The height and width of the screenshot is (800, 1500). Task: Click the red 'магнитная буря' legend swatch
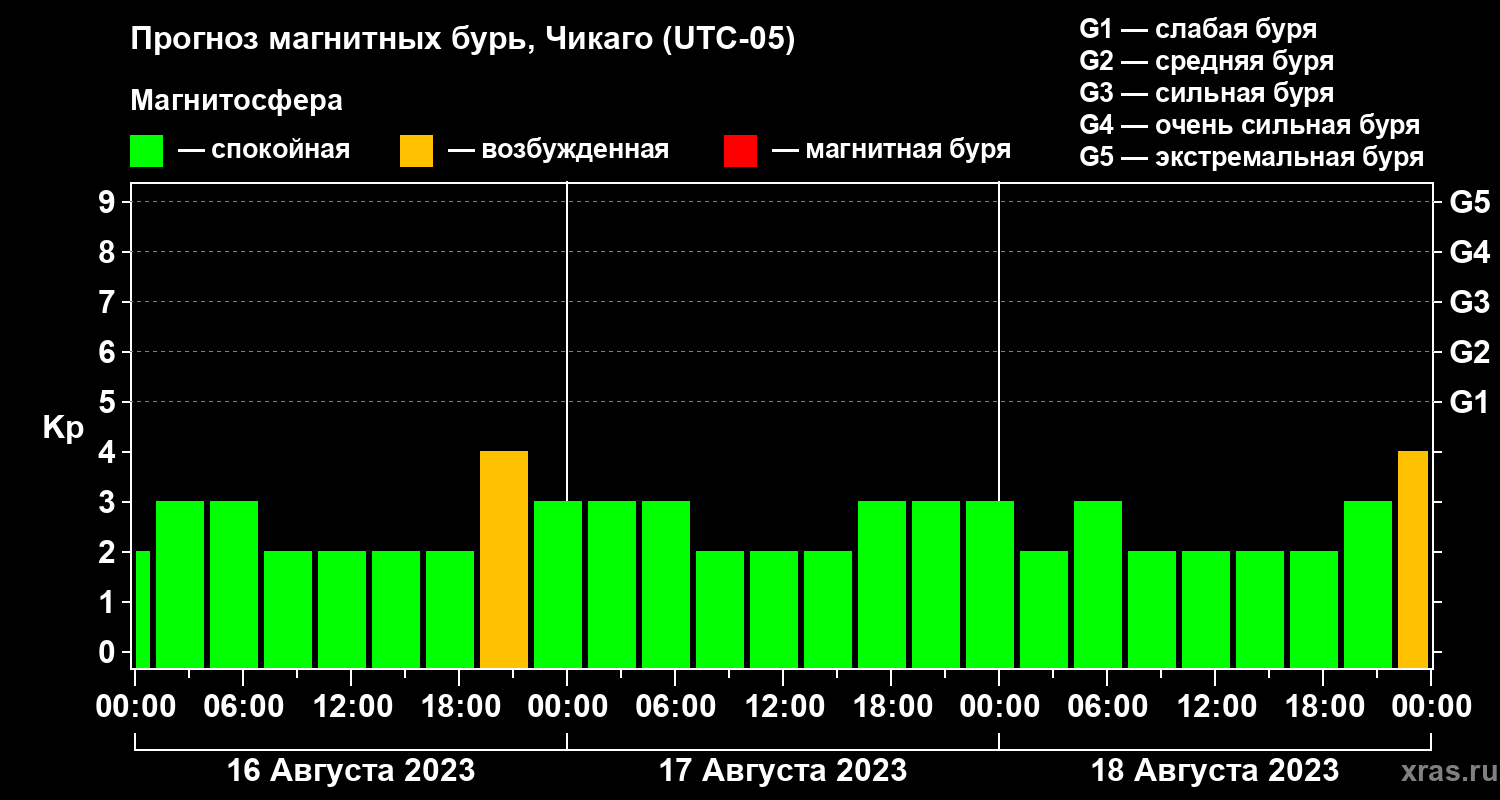740,151
